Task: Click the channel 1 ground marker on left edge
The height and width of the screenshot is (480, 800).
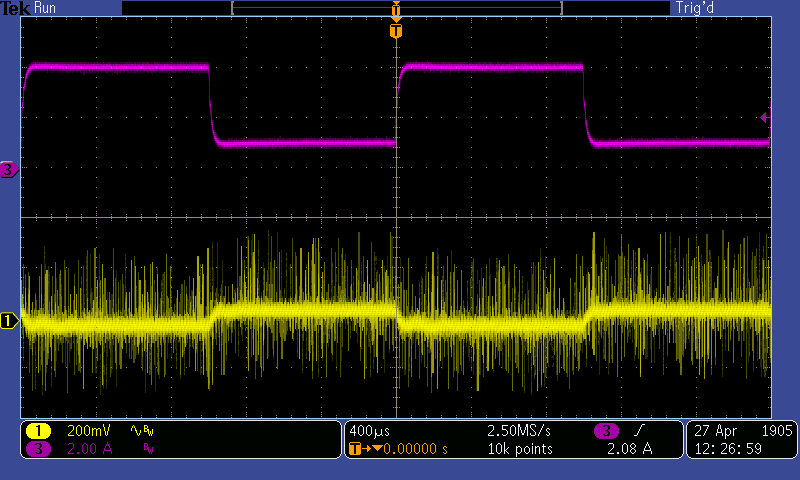Action: 8,321
